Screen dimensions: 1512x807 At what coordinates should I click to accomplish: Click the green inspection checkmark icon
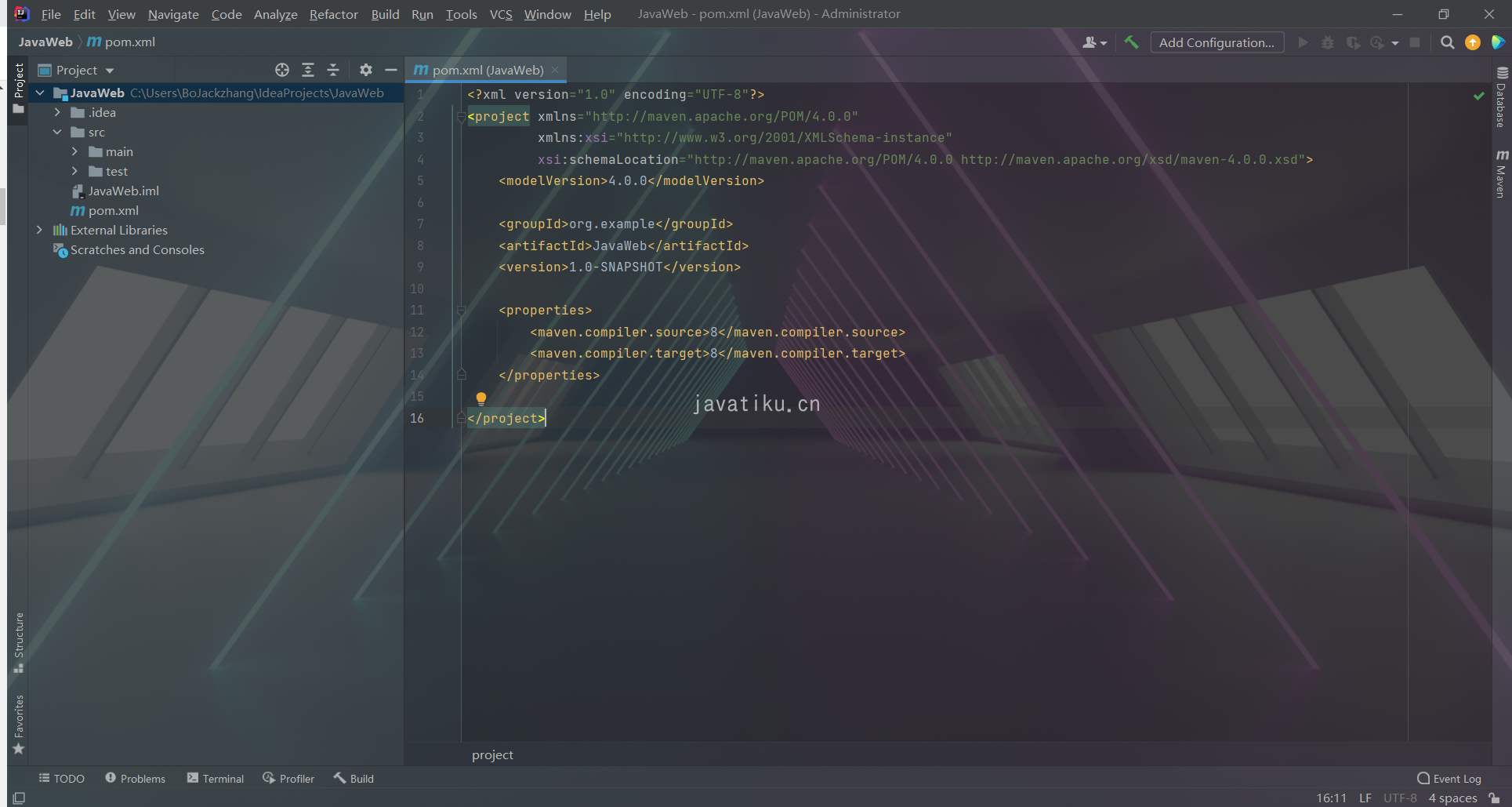point(1478,96)
